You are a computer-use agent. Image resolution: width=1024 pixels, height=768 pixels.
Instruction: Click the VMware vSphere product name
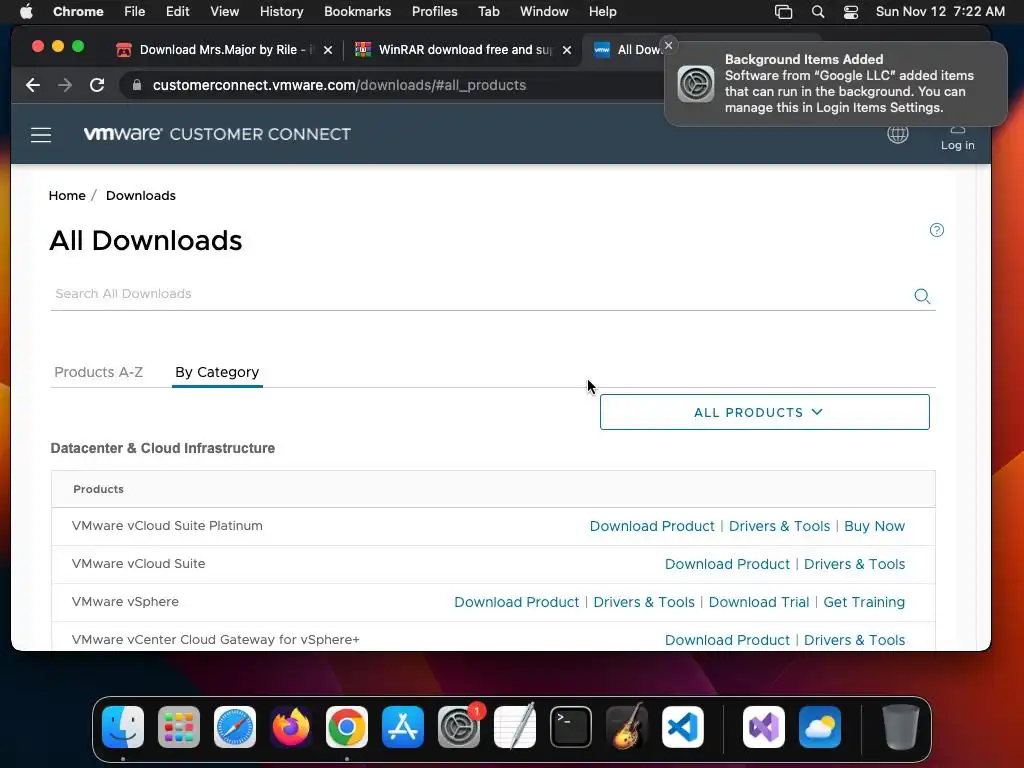click(125, 601)
